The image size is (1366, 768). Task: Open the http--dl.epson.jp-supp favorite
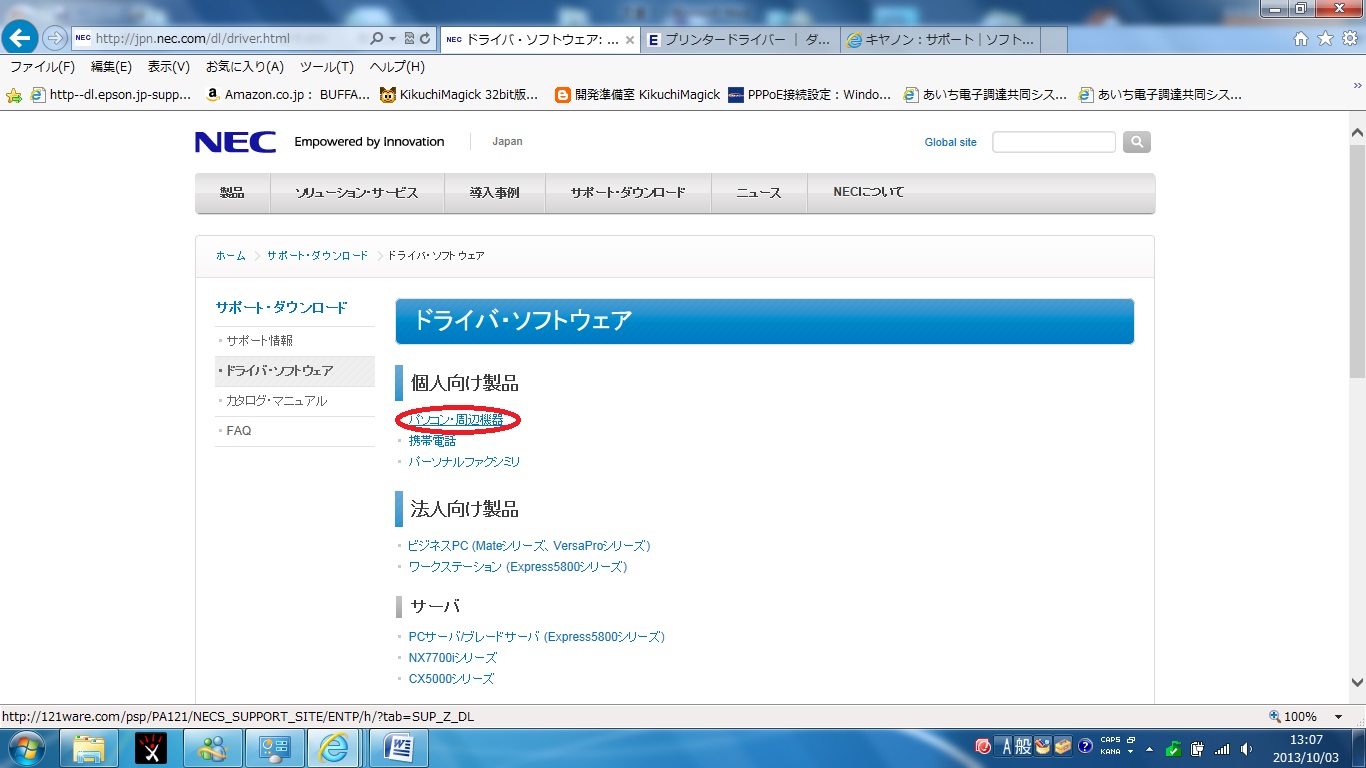point(111,95)
